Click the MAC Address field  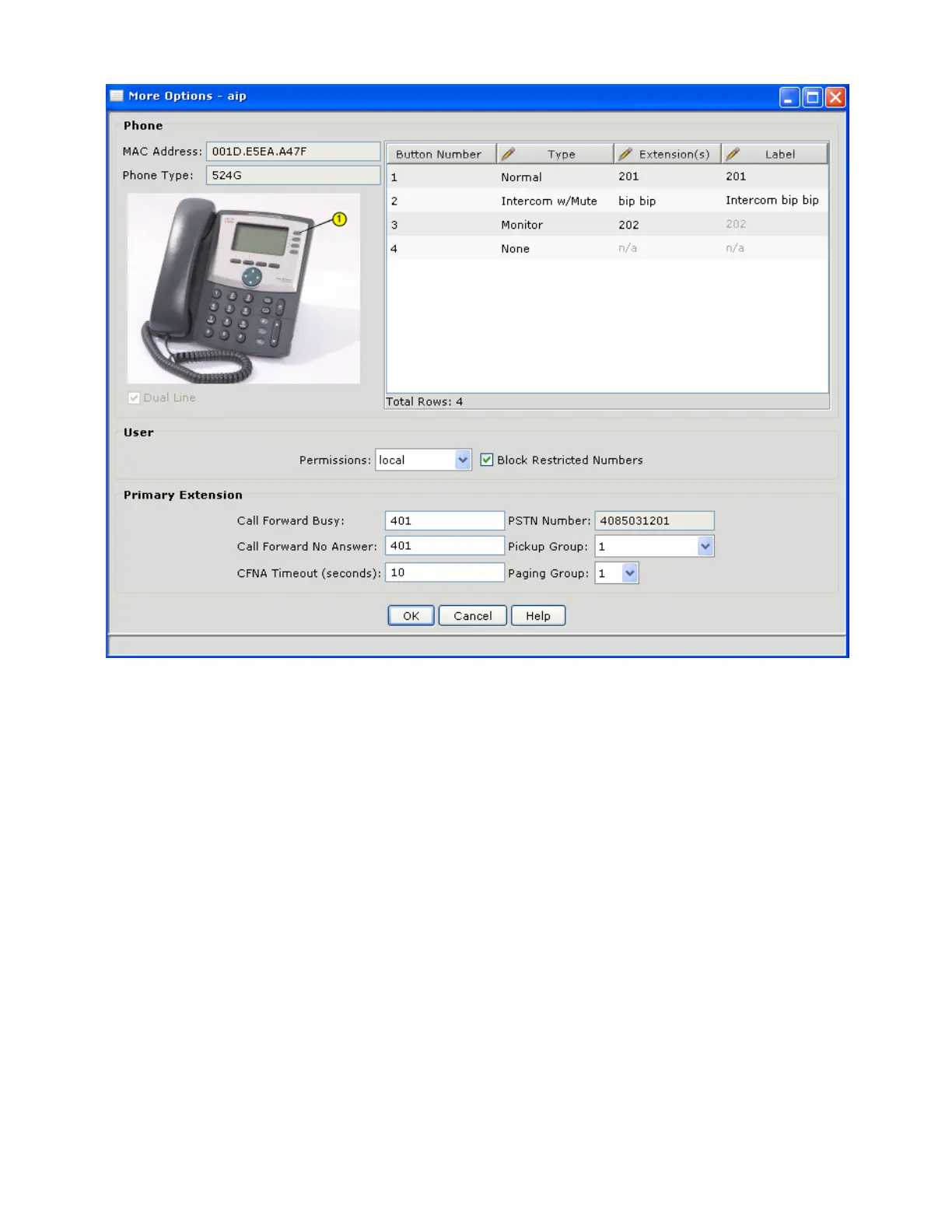pos(293,151)
